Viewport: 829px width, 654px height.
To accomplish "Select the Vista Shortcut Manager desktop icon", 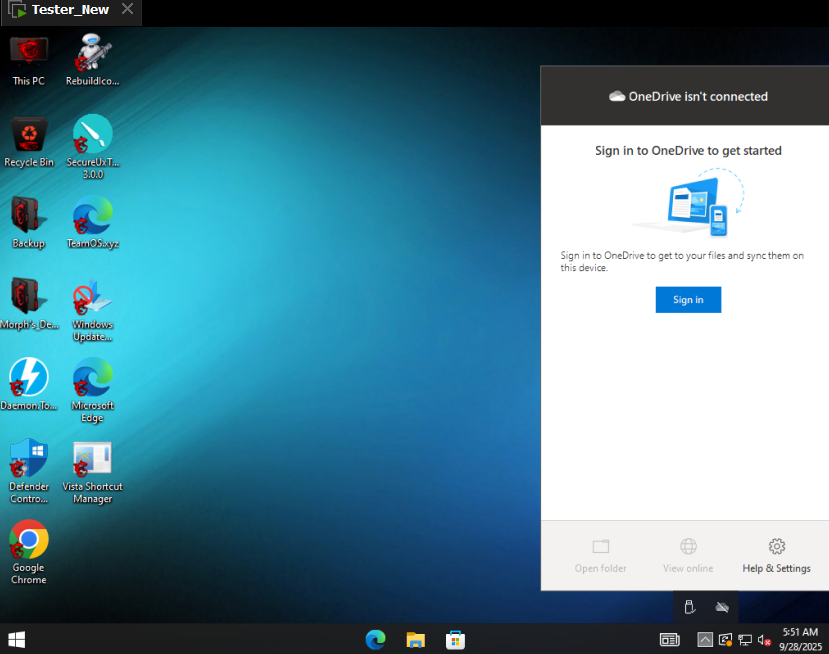I will [93, 470].
